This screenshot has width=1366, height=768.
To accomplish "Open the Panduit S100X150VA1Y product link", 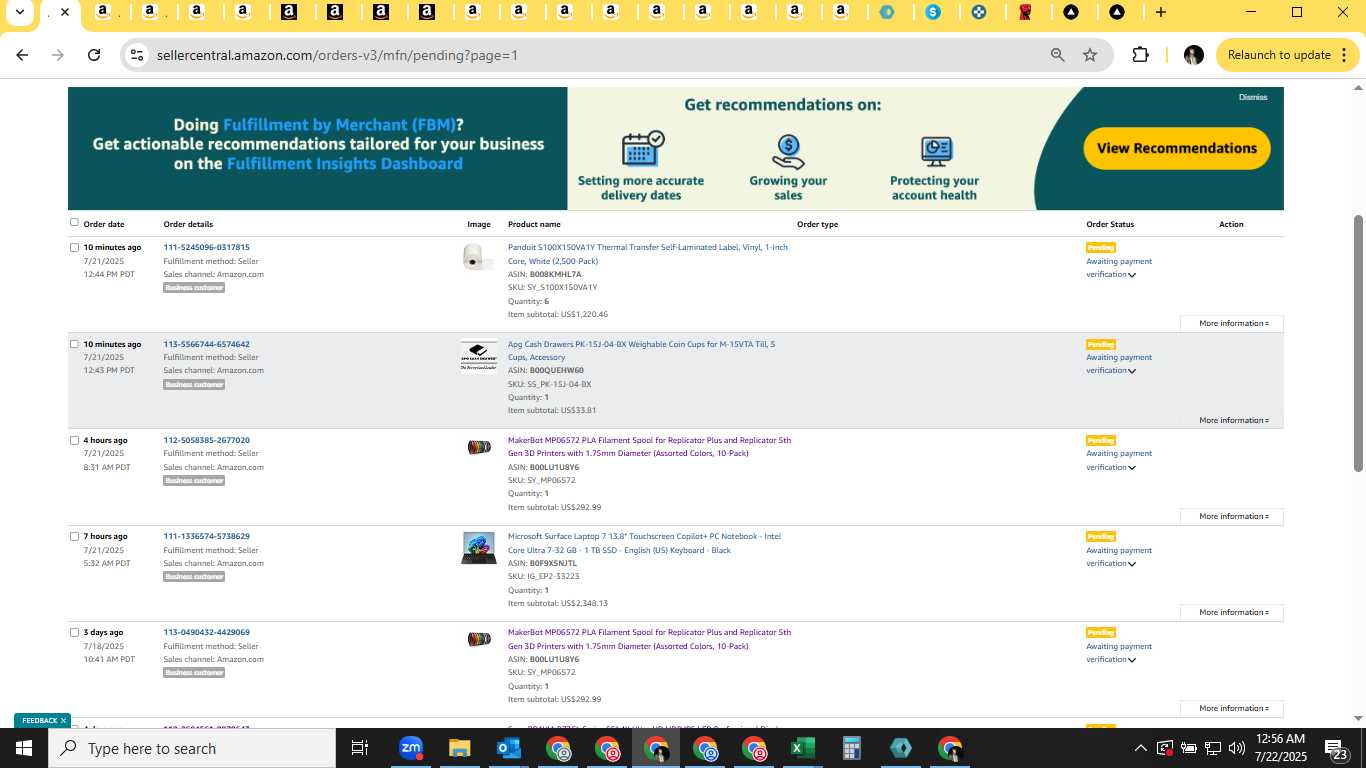I will (648, 254).
